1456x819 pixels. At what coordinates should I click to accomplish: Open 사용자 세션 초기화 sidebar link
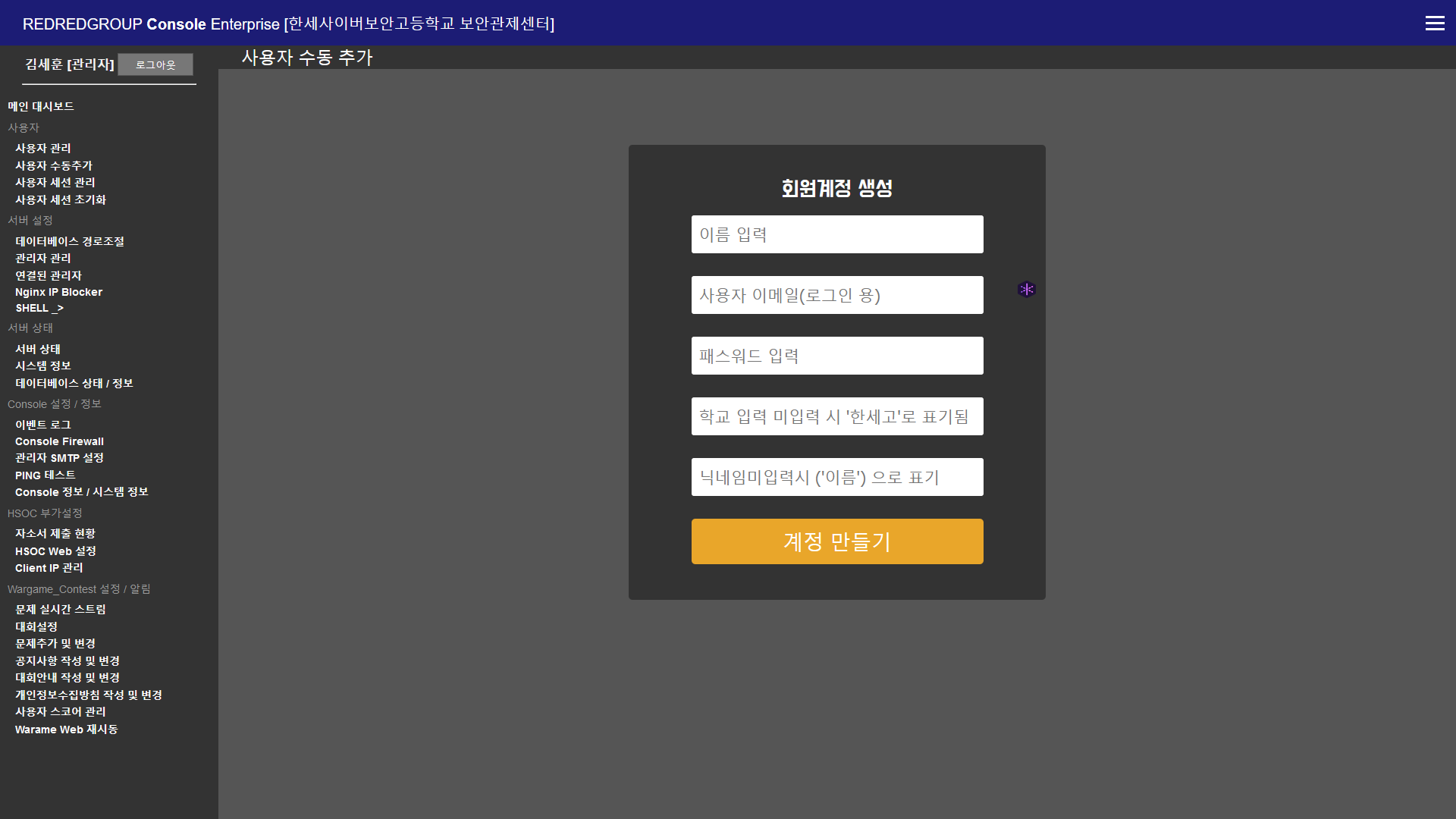(x=61, y=200)
